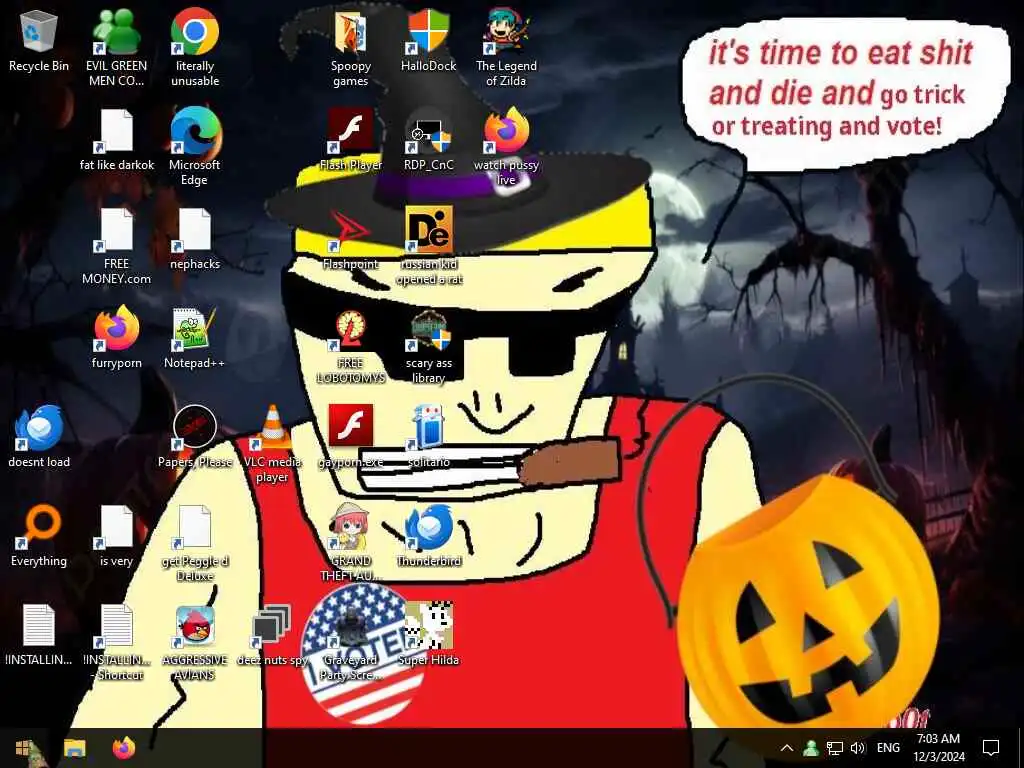This screenshot has height=768, width=1024.
Task: Open the get Peggle d Deluxe shortcut
Action: coord(195,544)
